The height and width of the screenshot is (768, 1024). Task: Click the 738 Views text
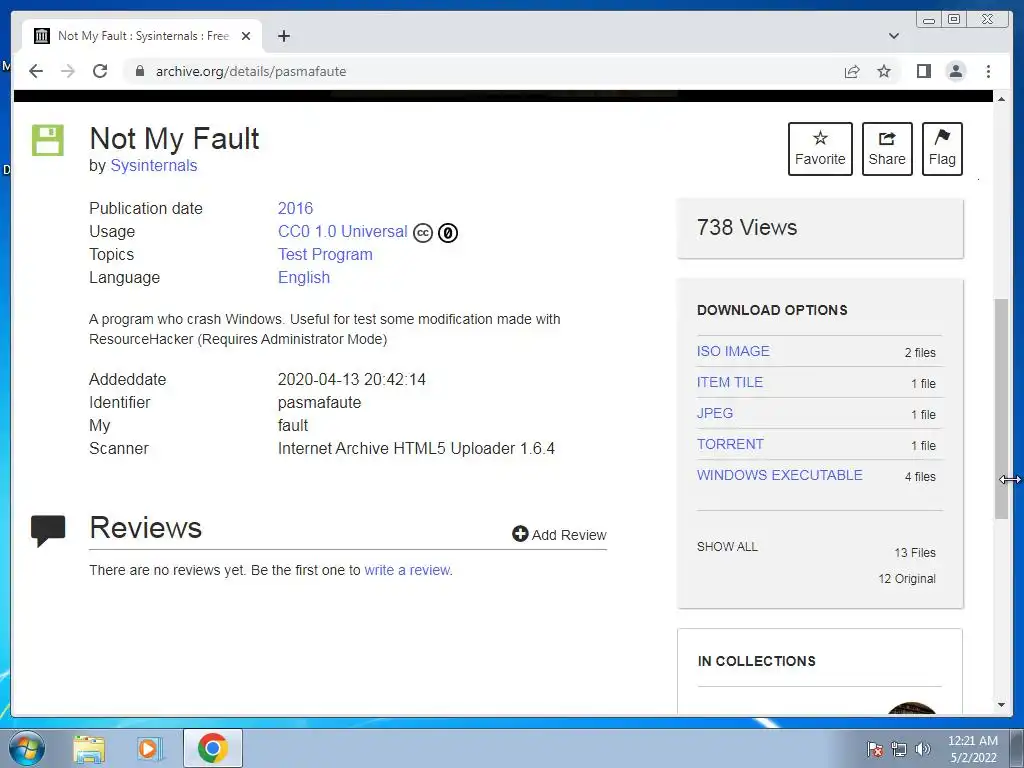point(746,227)
